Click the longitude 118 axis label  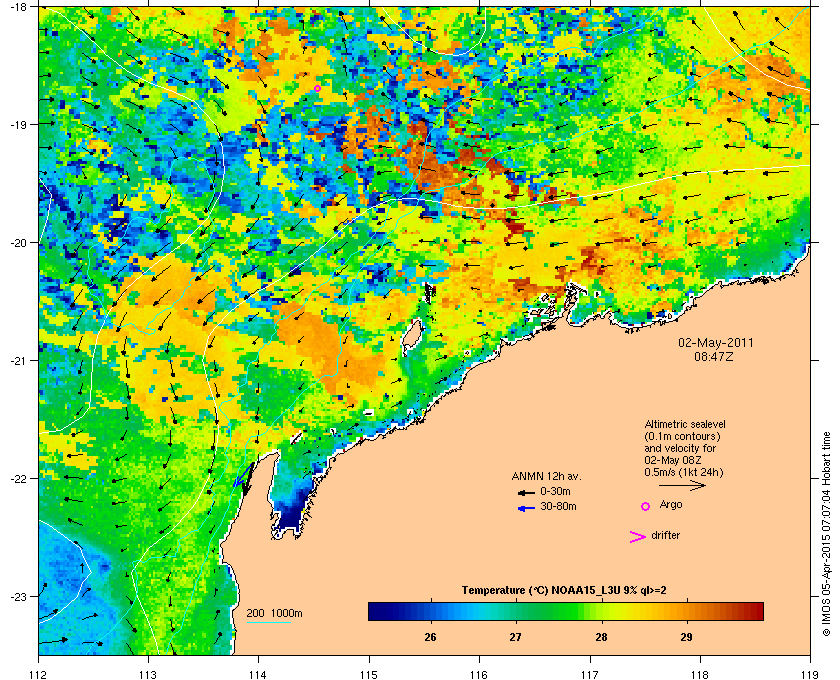[x=700, y=674]
